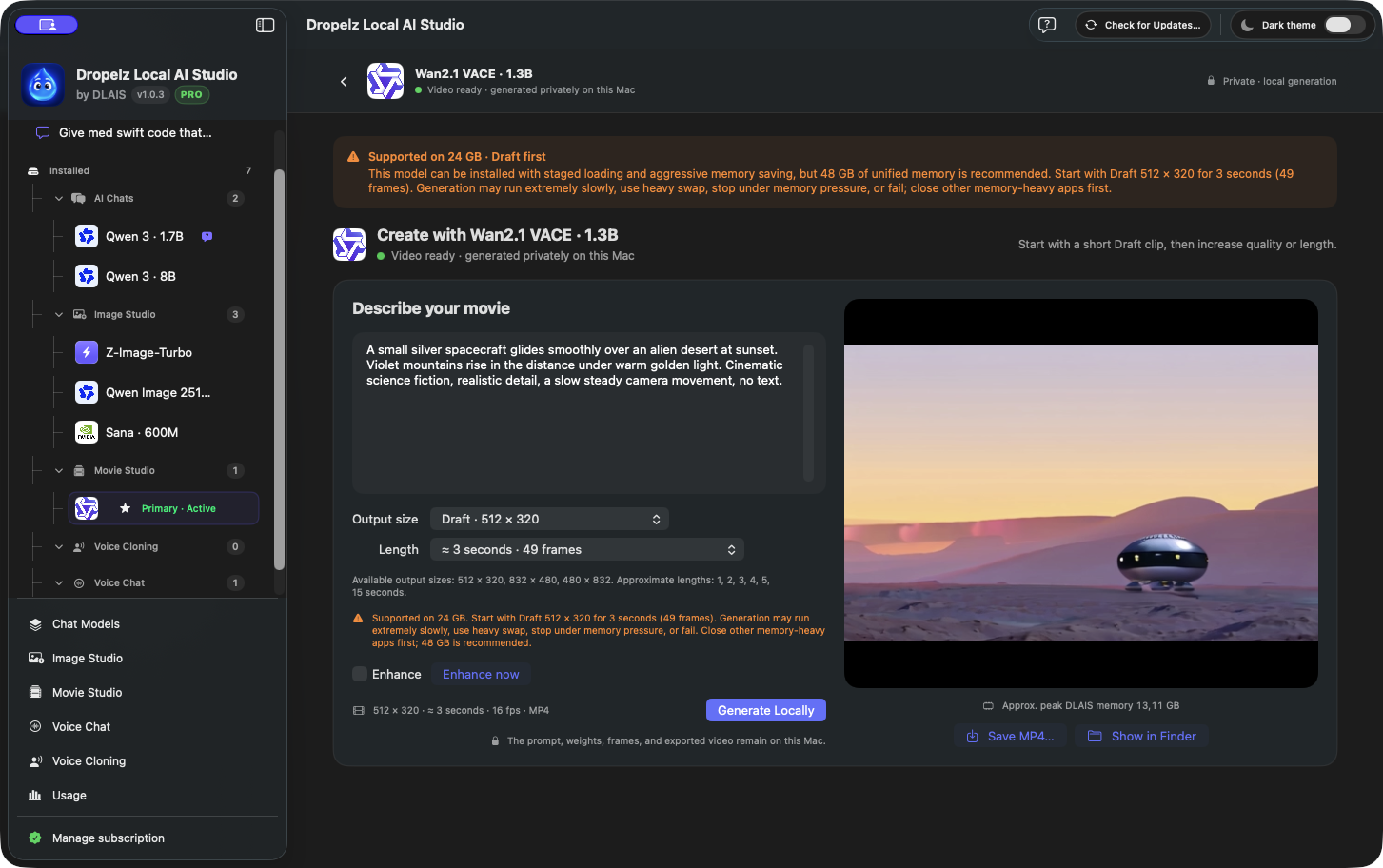Click the star icon on Primary model
Image resolution: width=1383 pixels, height=868 pixels.
click(x=125, y=508)
